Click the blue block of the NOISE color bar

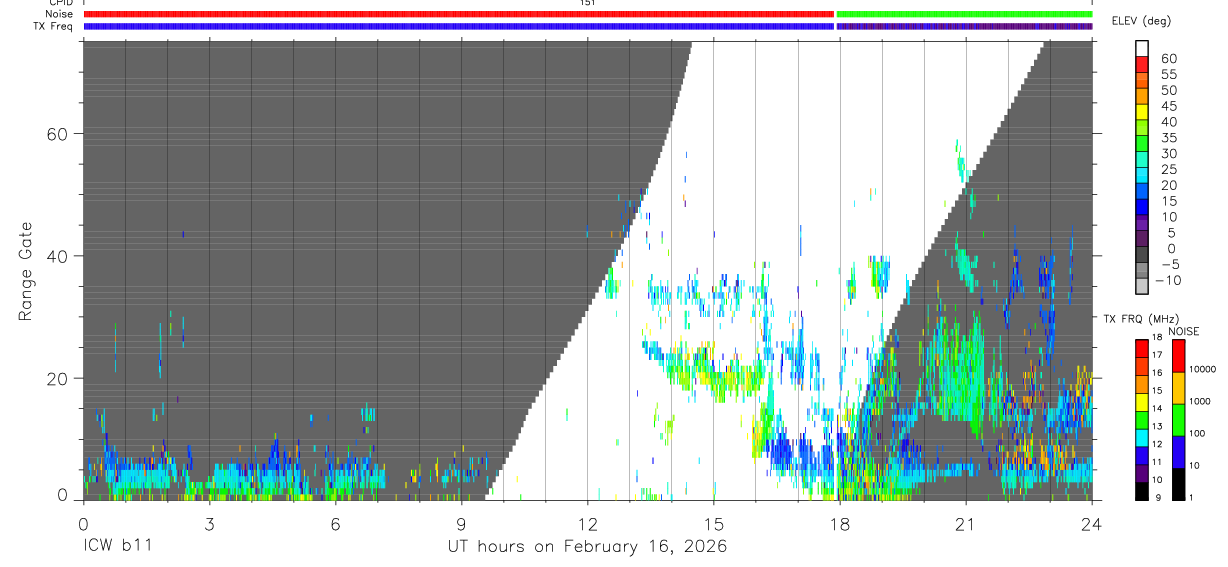(1179, 450)
